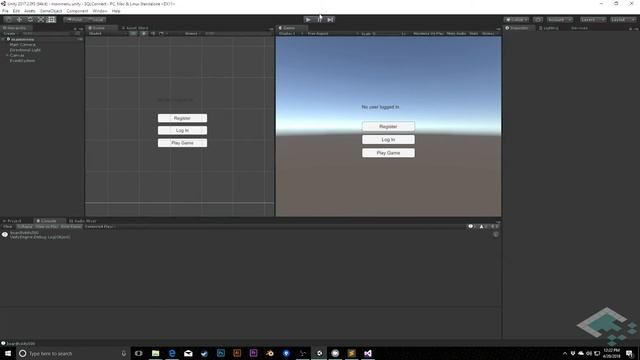The width and height of the screenshot is (640, 360).
Task: Open File Explorer from the taskbar
Action: click(156, 353)
